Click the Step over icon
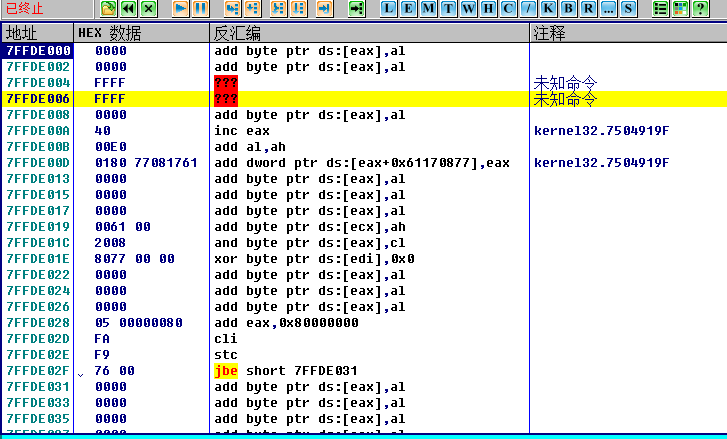Screen dimensions: 727x439 coord(253,8)
